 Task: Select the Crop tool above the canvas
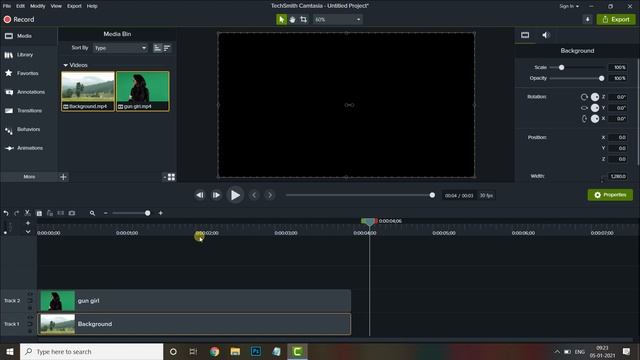coord(303,19)
